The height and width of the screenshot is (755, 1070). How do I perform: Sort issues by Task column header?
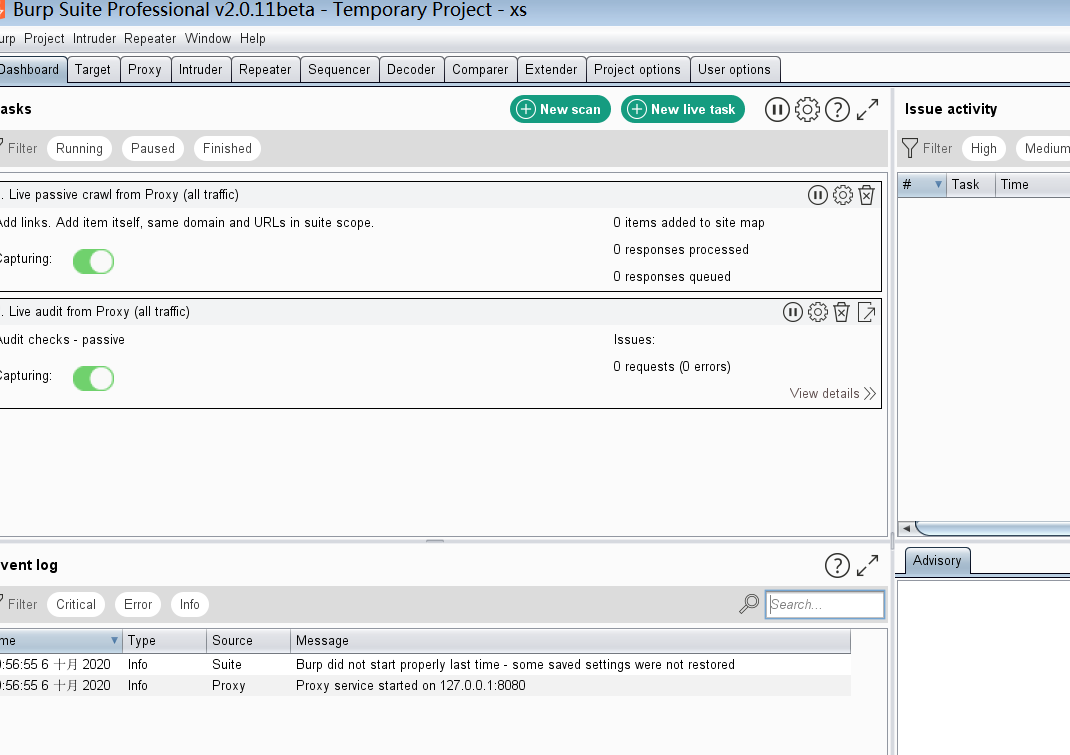pos(970,184)
